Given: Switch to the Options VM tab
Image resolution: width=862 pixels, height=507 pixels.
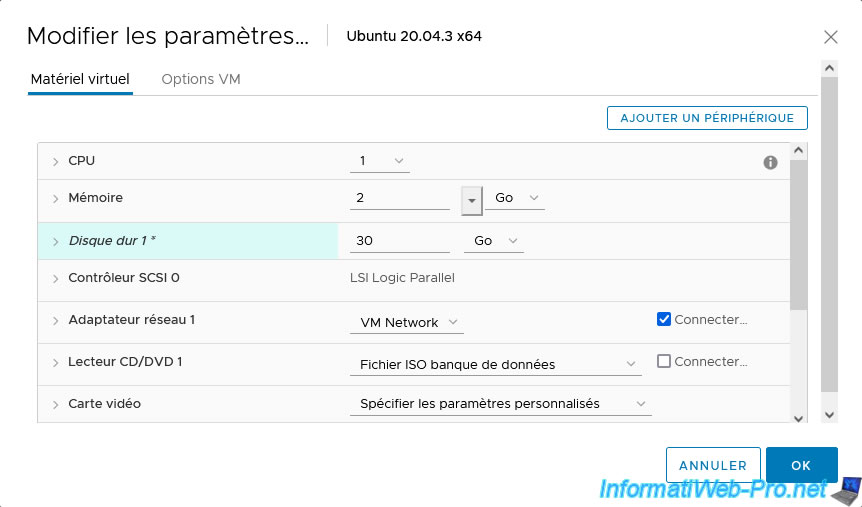Looking at the screenshot, I should pos(201,79).
